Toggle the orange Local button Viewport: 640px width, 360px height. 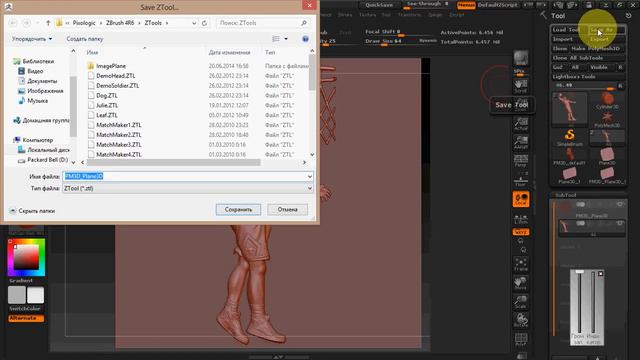click(521, 199)
